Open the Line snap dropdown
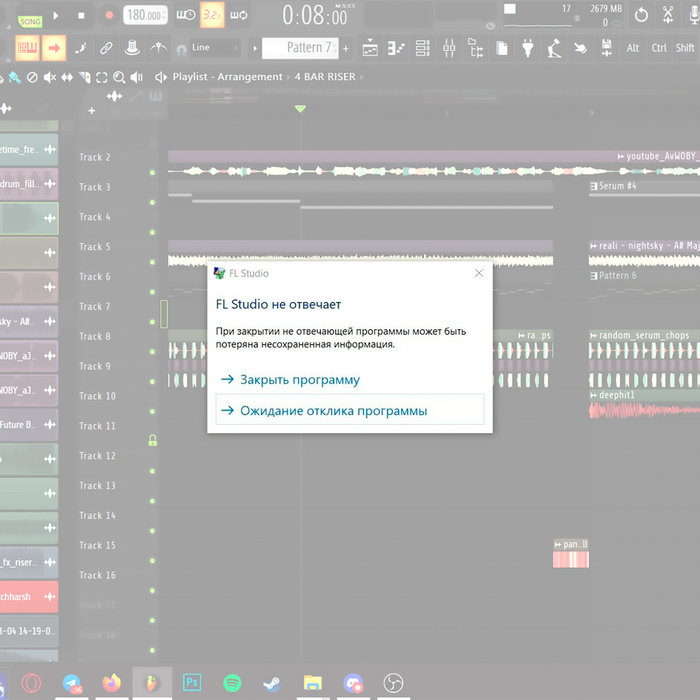Viewport: 700px width, 700px height. click(210, 48)
